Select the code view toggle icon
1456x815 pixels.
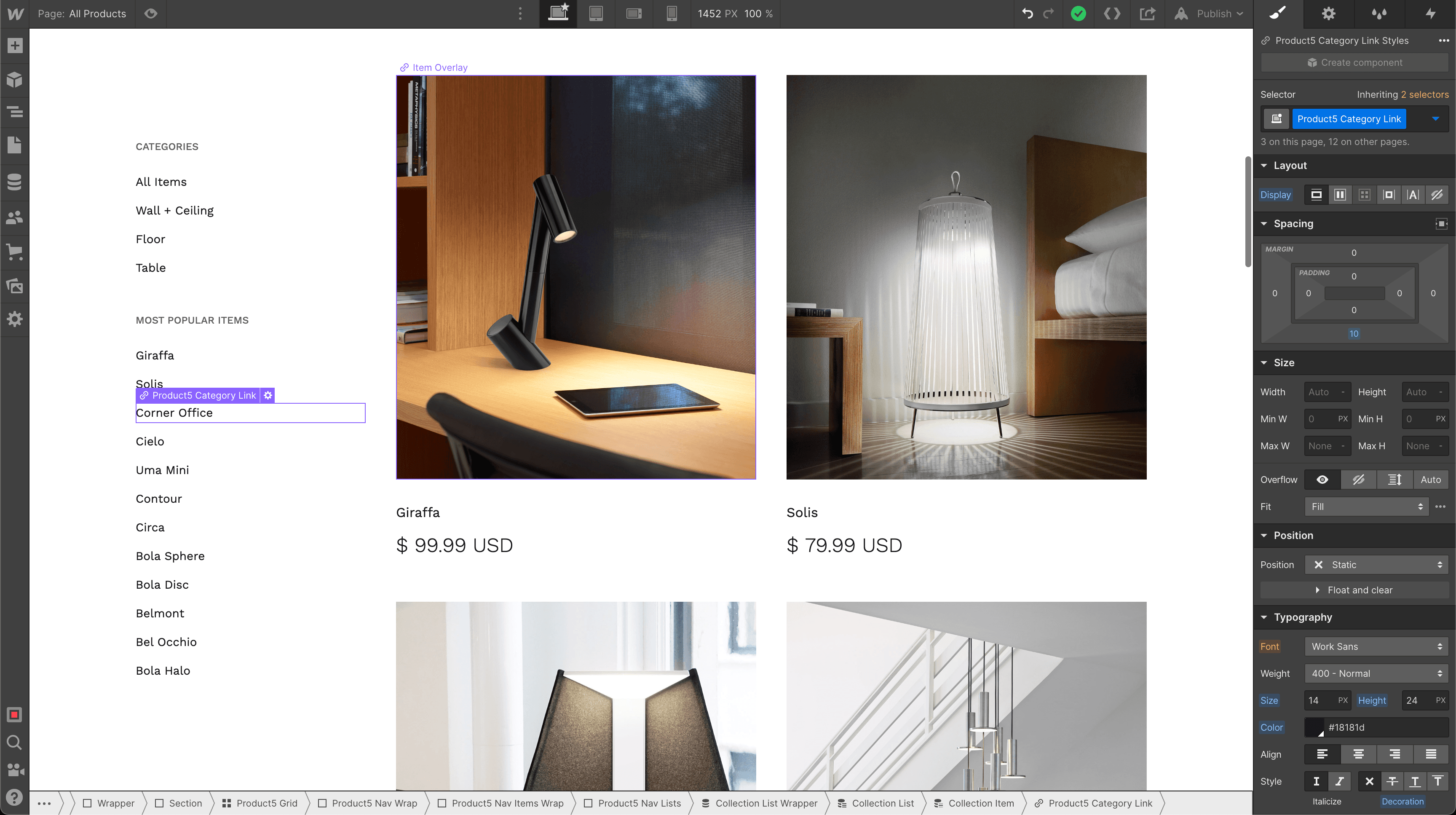(1111, 13)
